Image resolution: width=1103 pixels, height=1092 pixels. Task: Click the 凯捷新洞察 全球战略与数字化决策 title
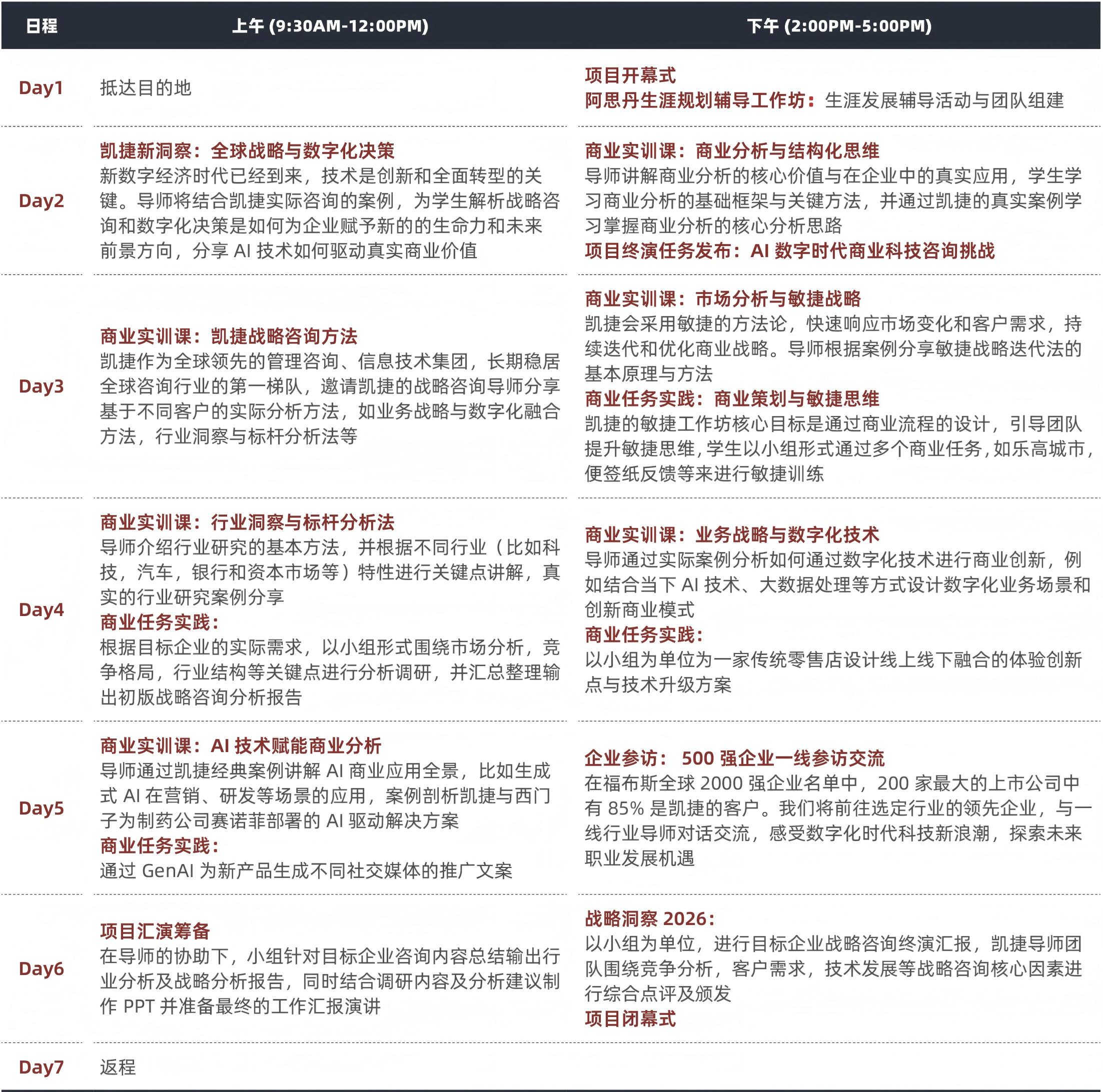point(247,151)
